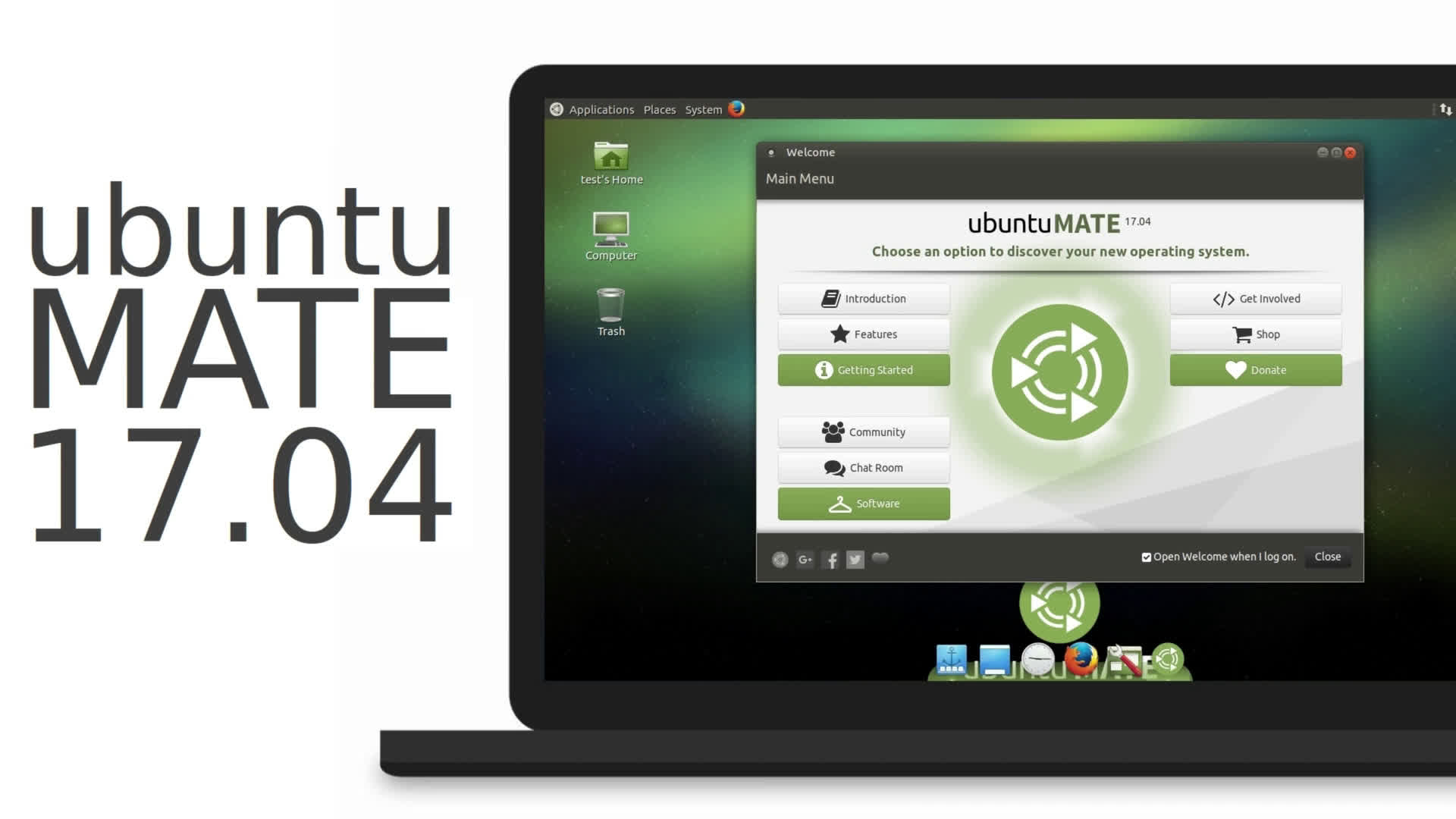The height and width of the screenshot is (819, 1456).
Task: Click the Firefox icon in the taskbar
Action: coord(1079,660)
